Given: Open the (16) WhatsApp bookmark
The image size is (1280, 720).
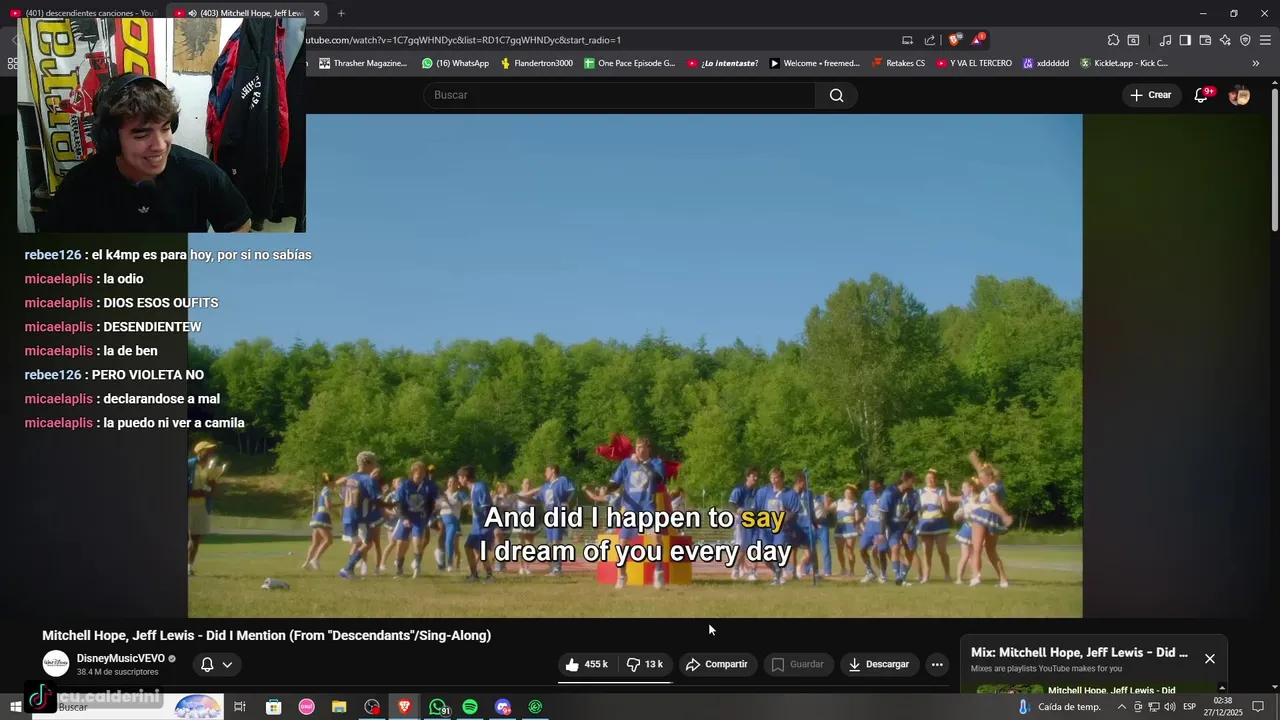Looking at the screenshot, I should point(455,63).
